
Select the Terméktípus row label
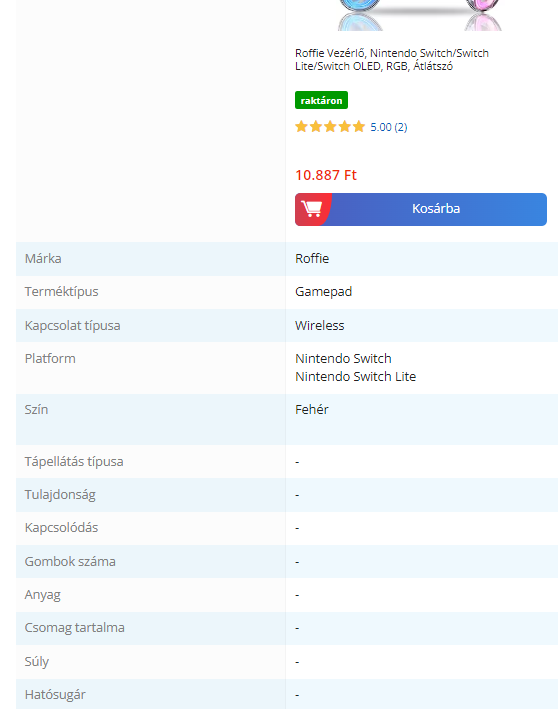(61, 292)
